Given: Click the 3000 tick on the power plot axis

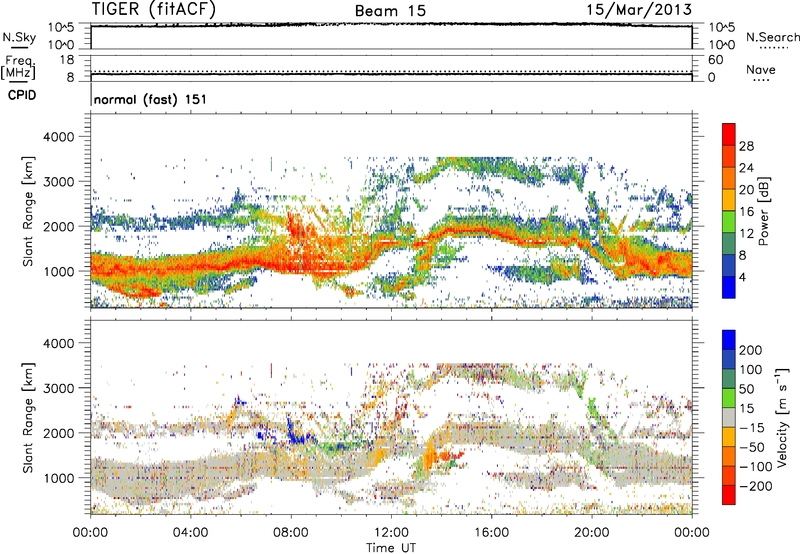Looking at the screenshot, I should click(x=58, y=182).
